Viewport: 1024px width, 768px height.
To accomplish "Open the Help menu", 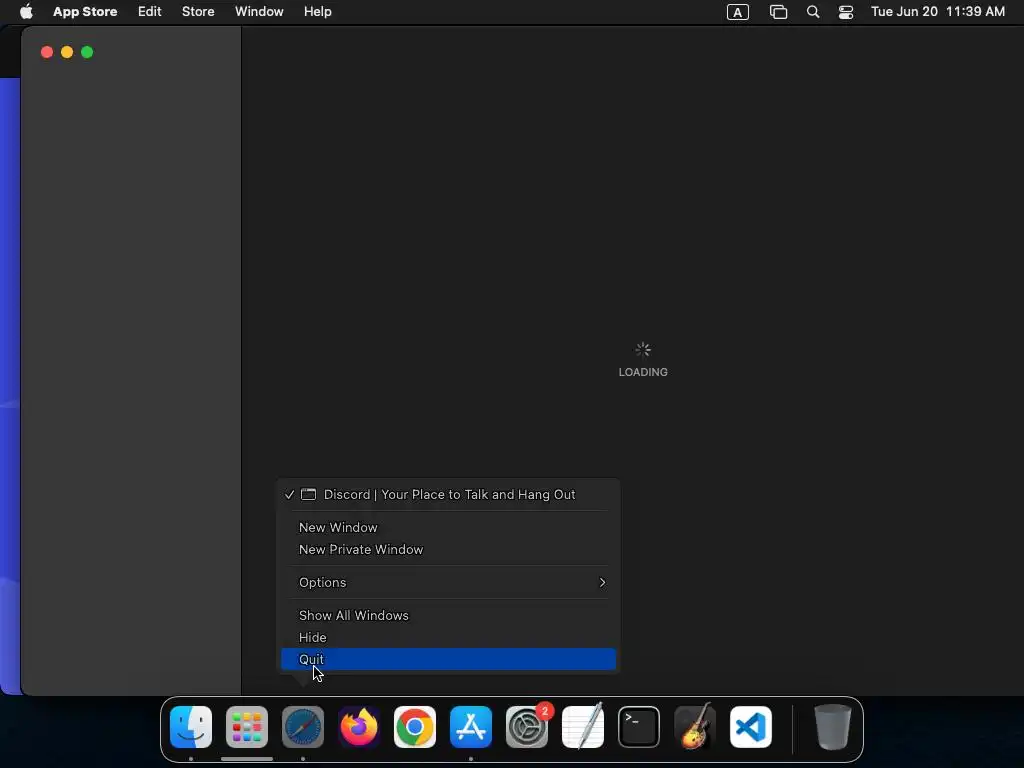I will click(x=317, y=12).
